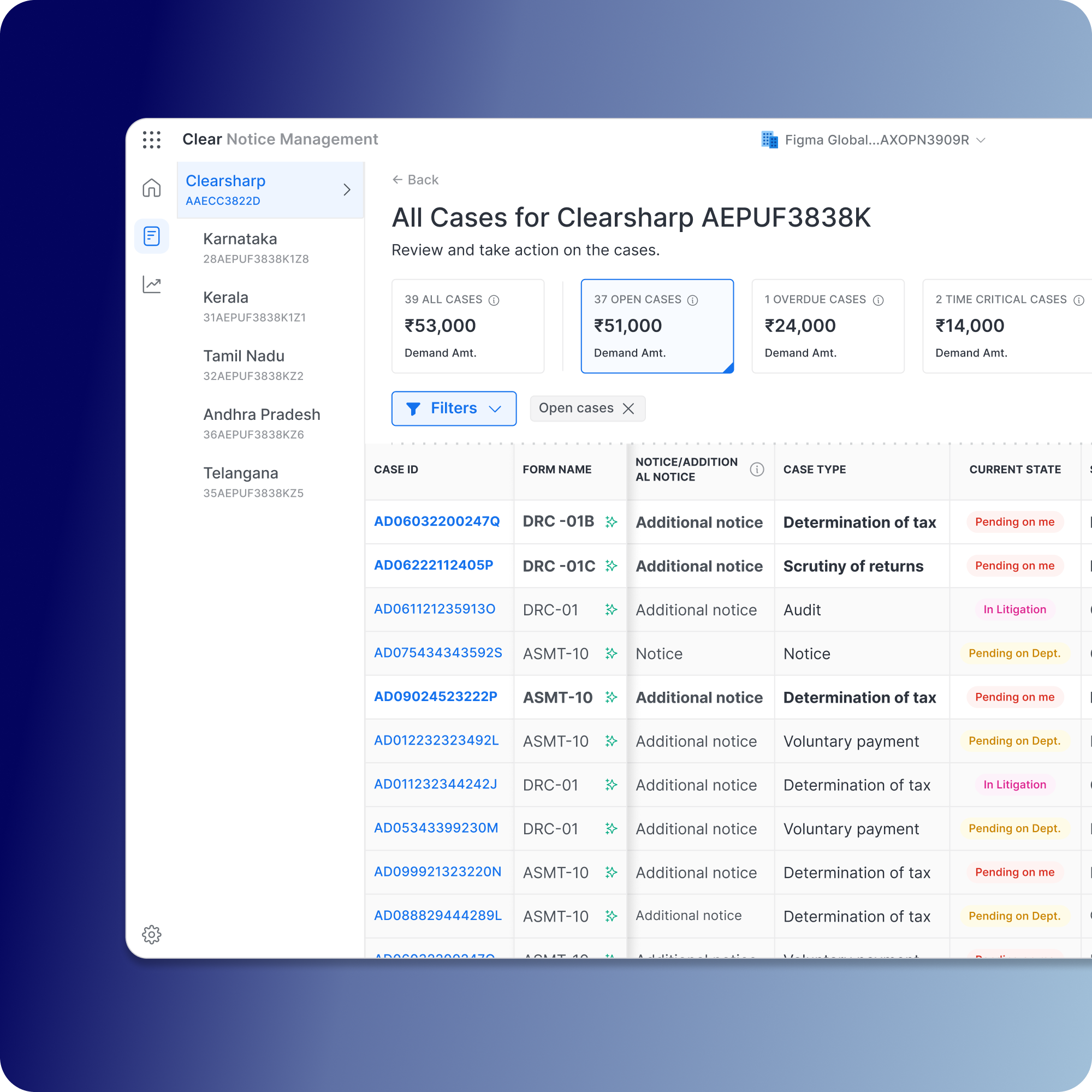Expand the Clearsharp entity chevron
Viewport: 1092px width, 1092px height.
click(x=347, y=190)
